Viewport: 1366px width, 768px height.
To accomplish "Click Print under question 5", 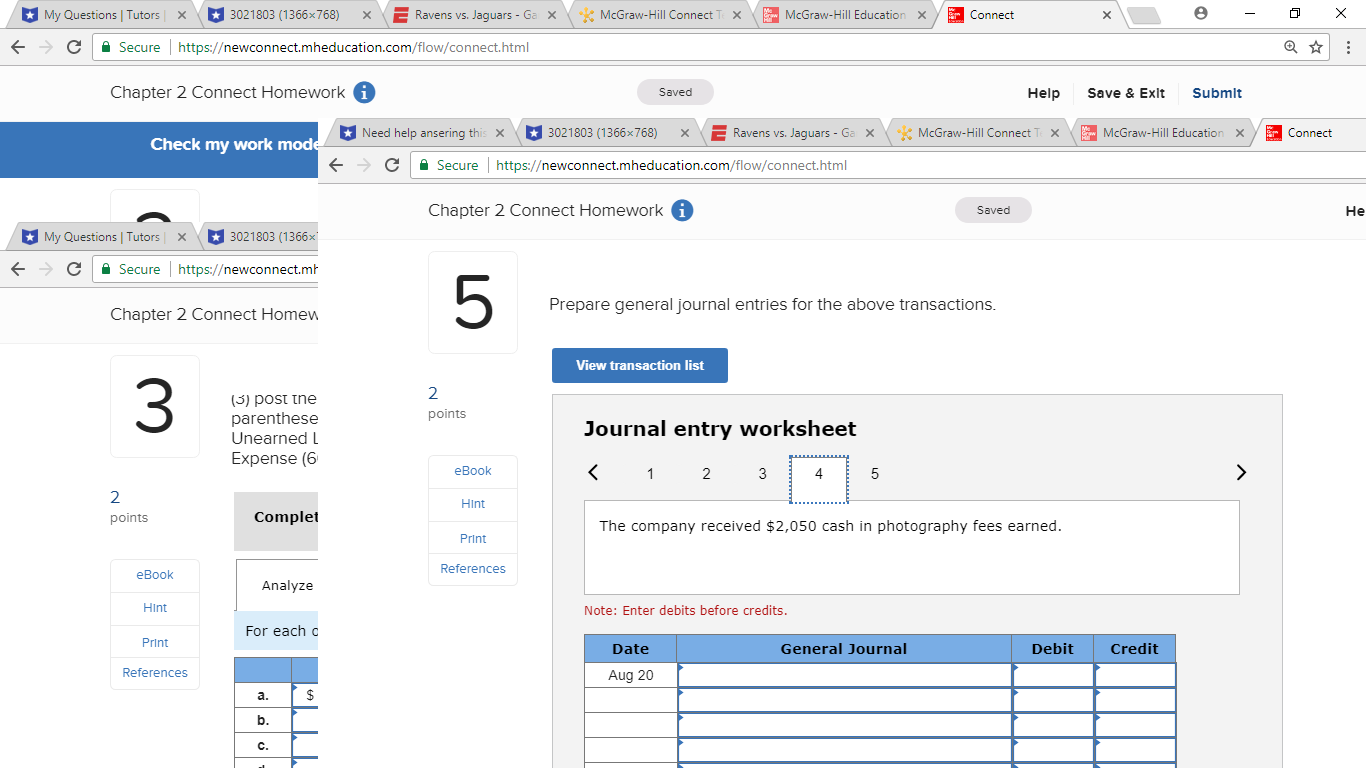I will point(473,538).
